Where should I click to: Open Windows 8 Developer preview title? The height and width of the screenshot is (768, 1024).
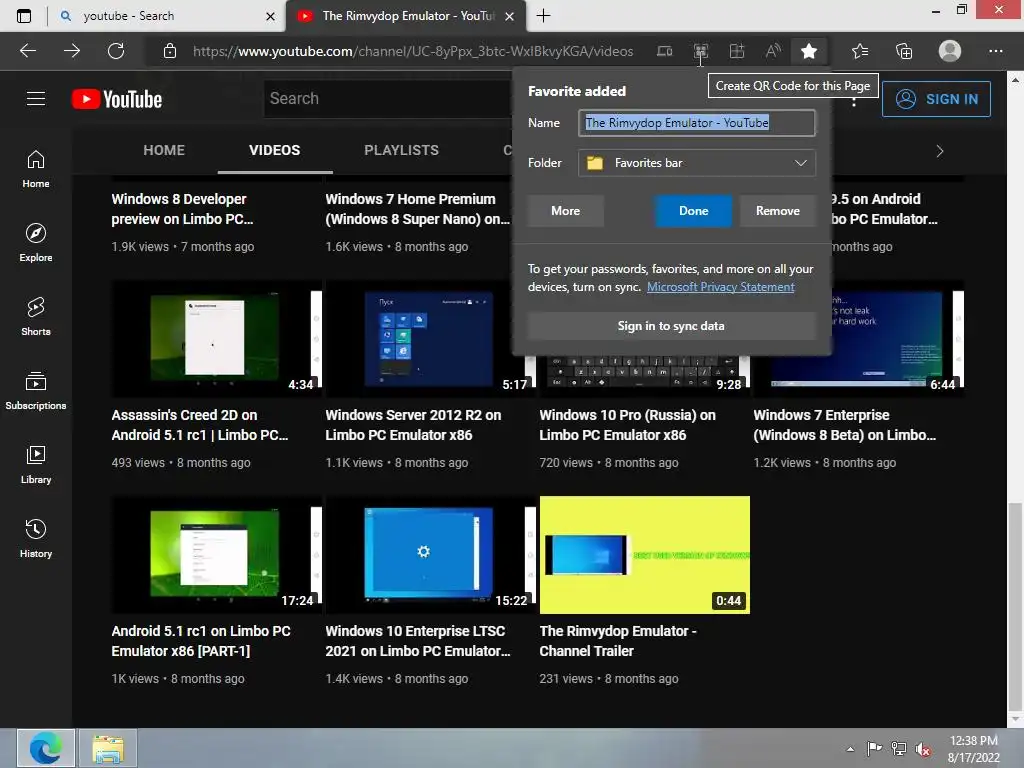tap(182, 209)
